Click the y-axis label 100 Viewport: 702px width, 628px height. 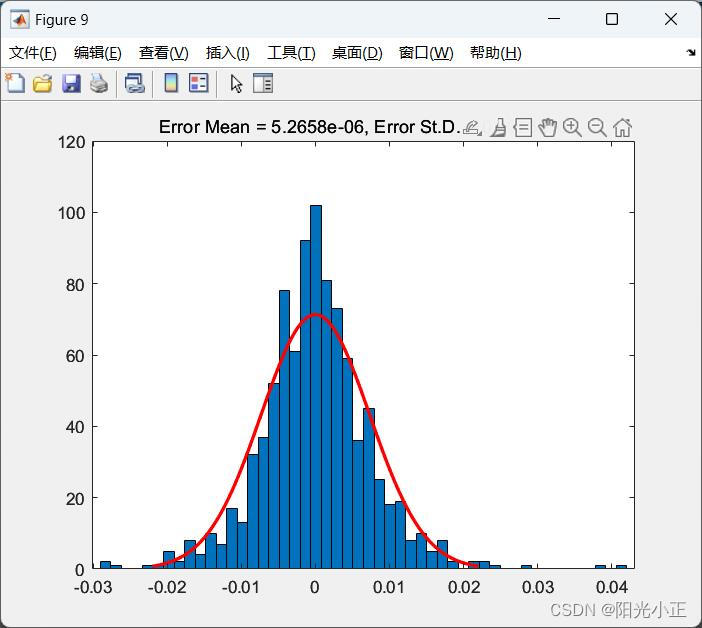pyautogui.click(x=72, y=213)
